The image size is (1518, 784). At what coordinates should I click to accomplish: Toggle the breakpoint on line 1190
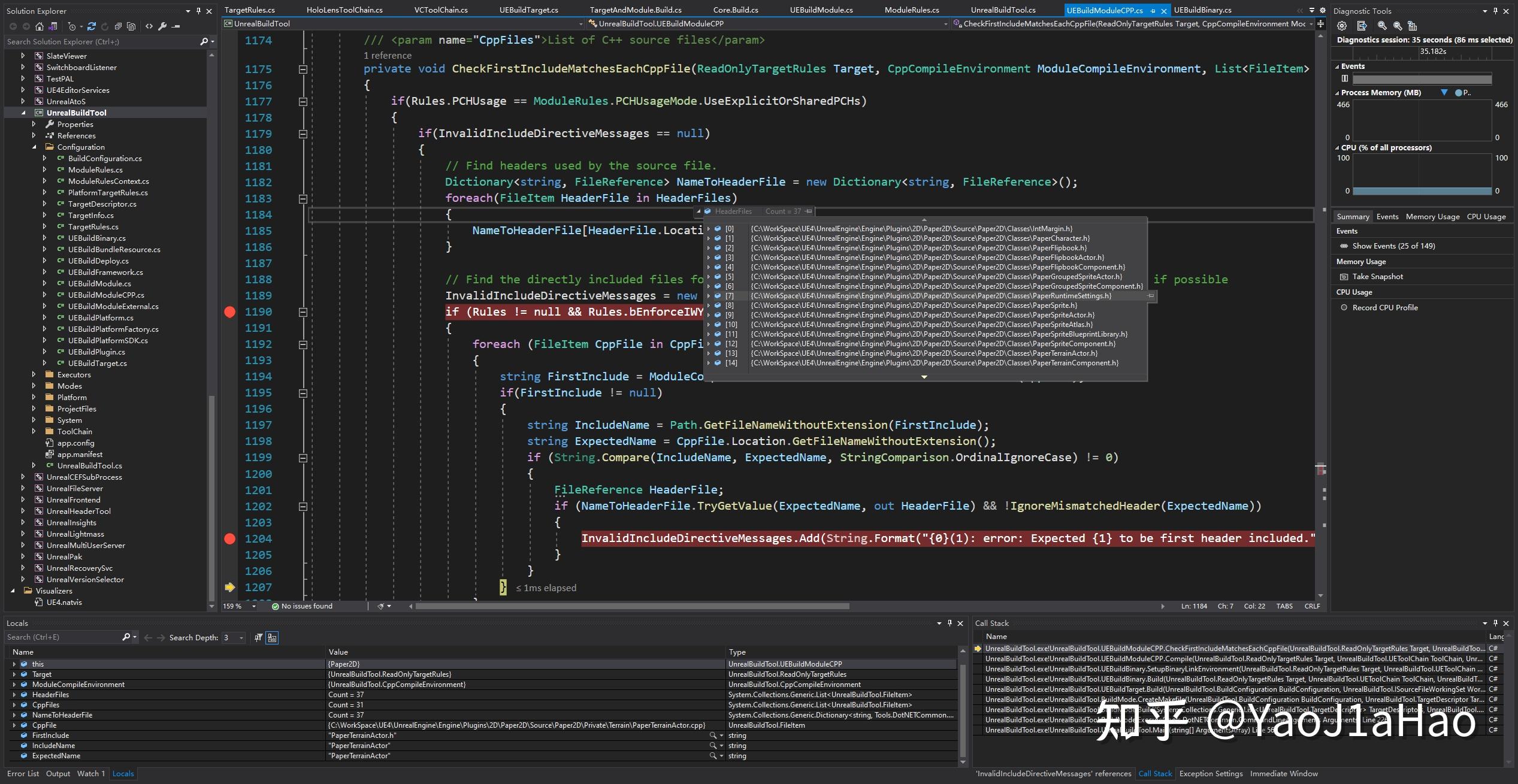point(229,312)
